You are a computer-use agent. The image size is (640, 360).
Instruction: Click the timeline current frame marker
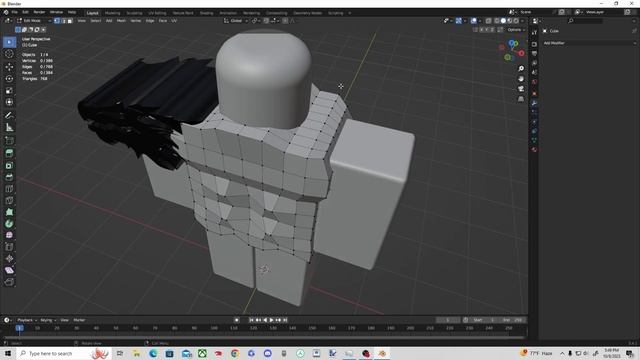[19, 328]
